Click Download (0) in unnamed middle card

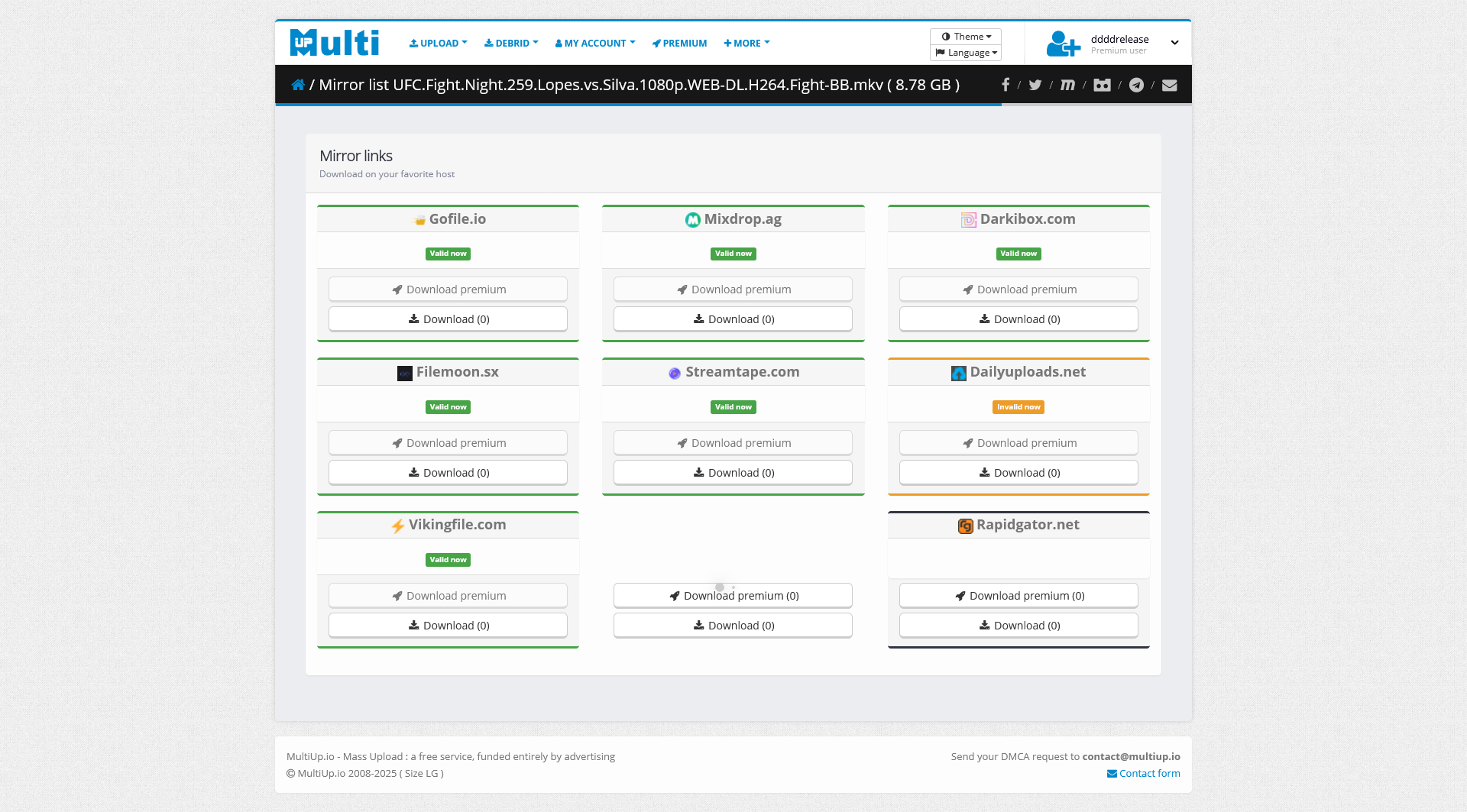click(733, 626)
